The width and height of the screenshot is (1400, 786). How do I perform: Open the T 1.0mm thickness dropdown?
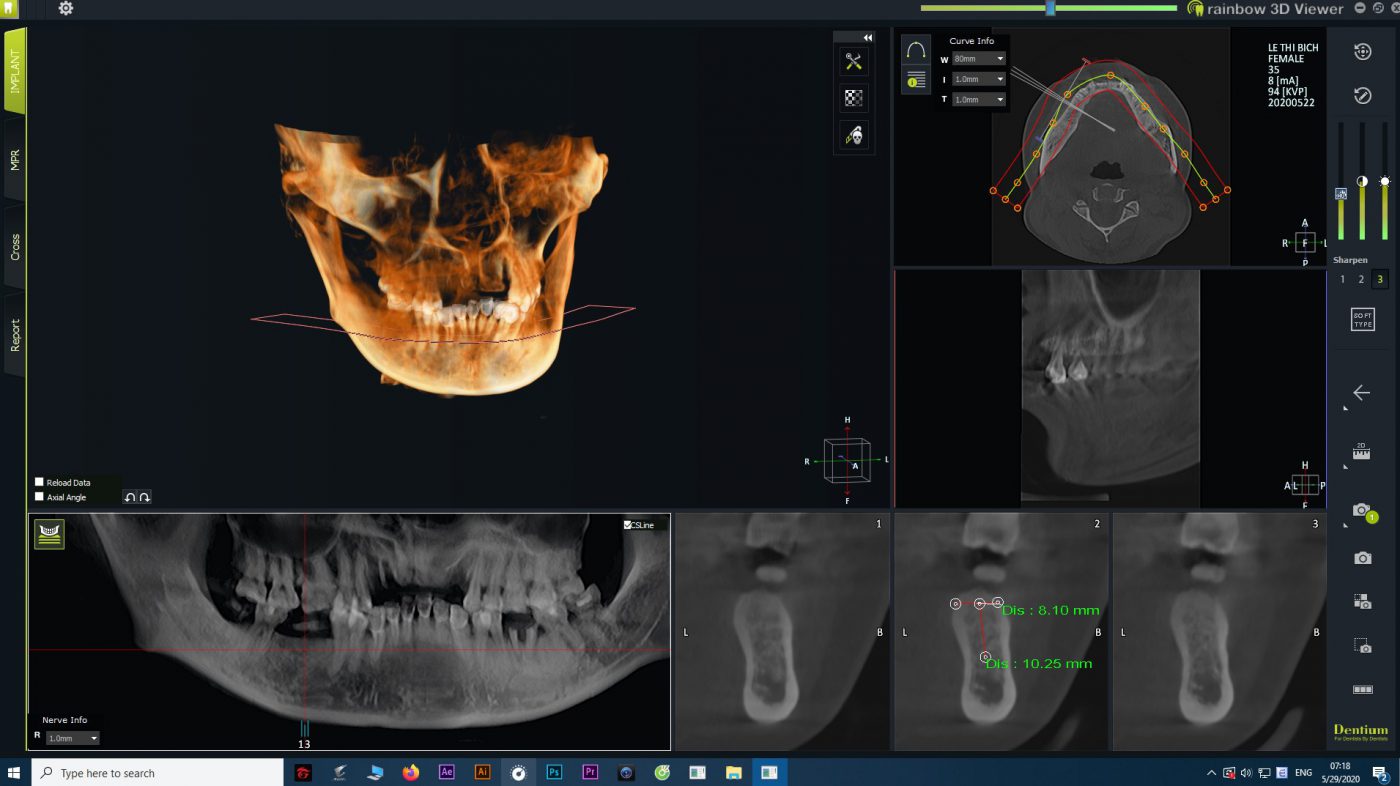pos(979,99)
